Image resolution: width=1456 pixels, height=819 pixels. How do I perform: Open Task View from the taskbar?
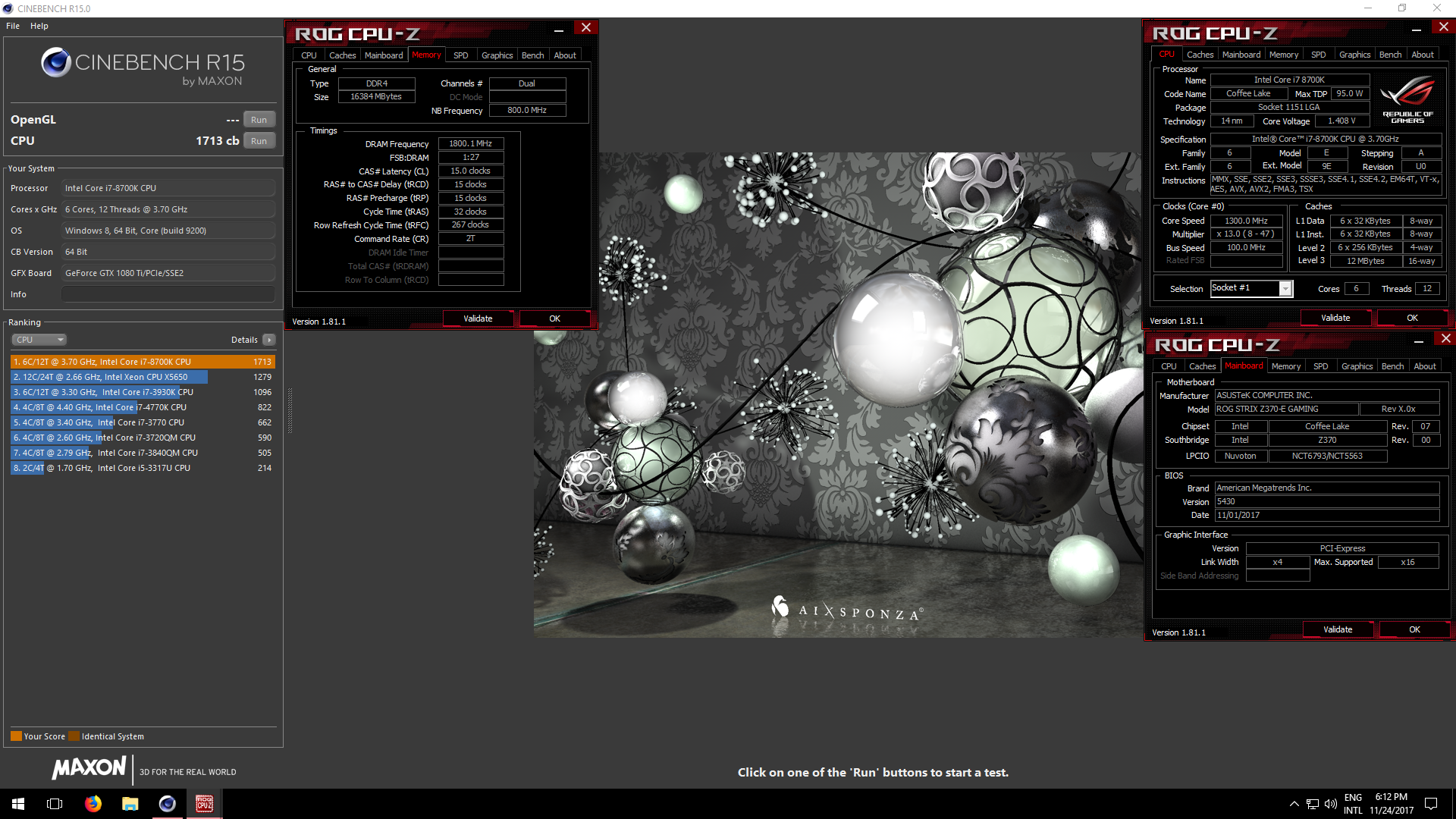[x=55, y=804]
